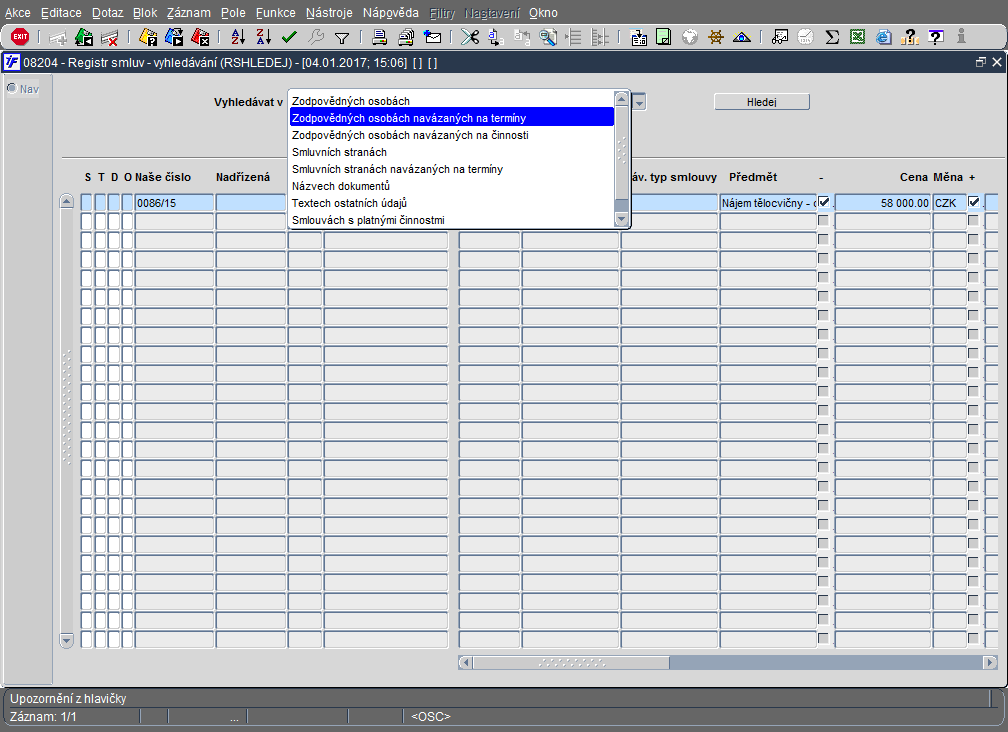The height and width of the screenshot is (732, 1008).
Task: Click the green folder previous-record icon
Action: click(84, 37)
